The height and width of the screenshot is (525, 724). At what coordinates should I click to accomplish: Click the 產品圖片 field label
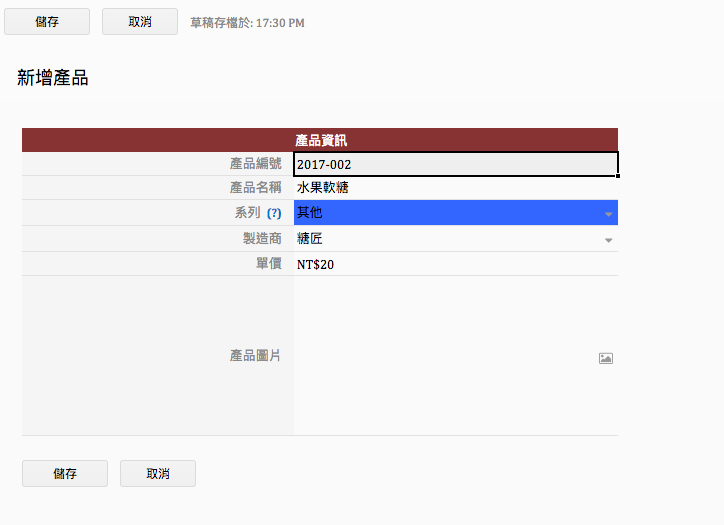click(255, 356)
